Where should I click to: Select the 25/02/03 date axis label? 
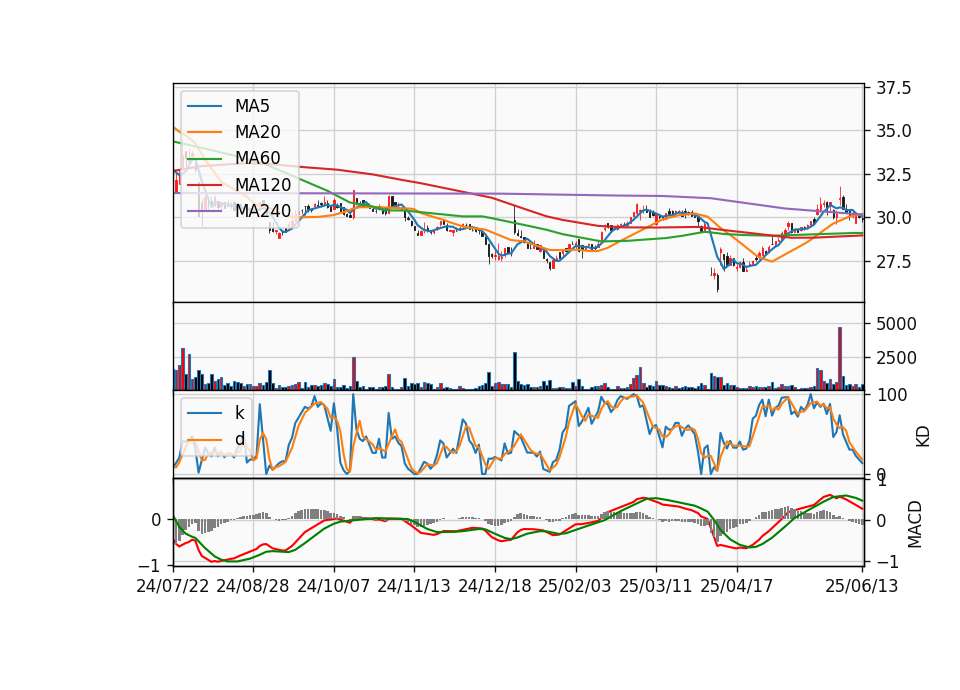[x=575, y=586]
